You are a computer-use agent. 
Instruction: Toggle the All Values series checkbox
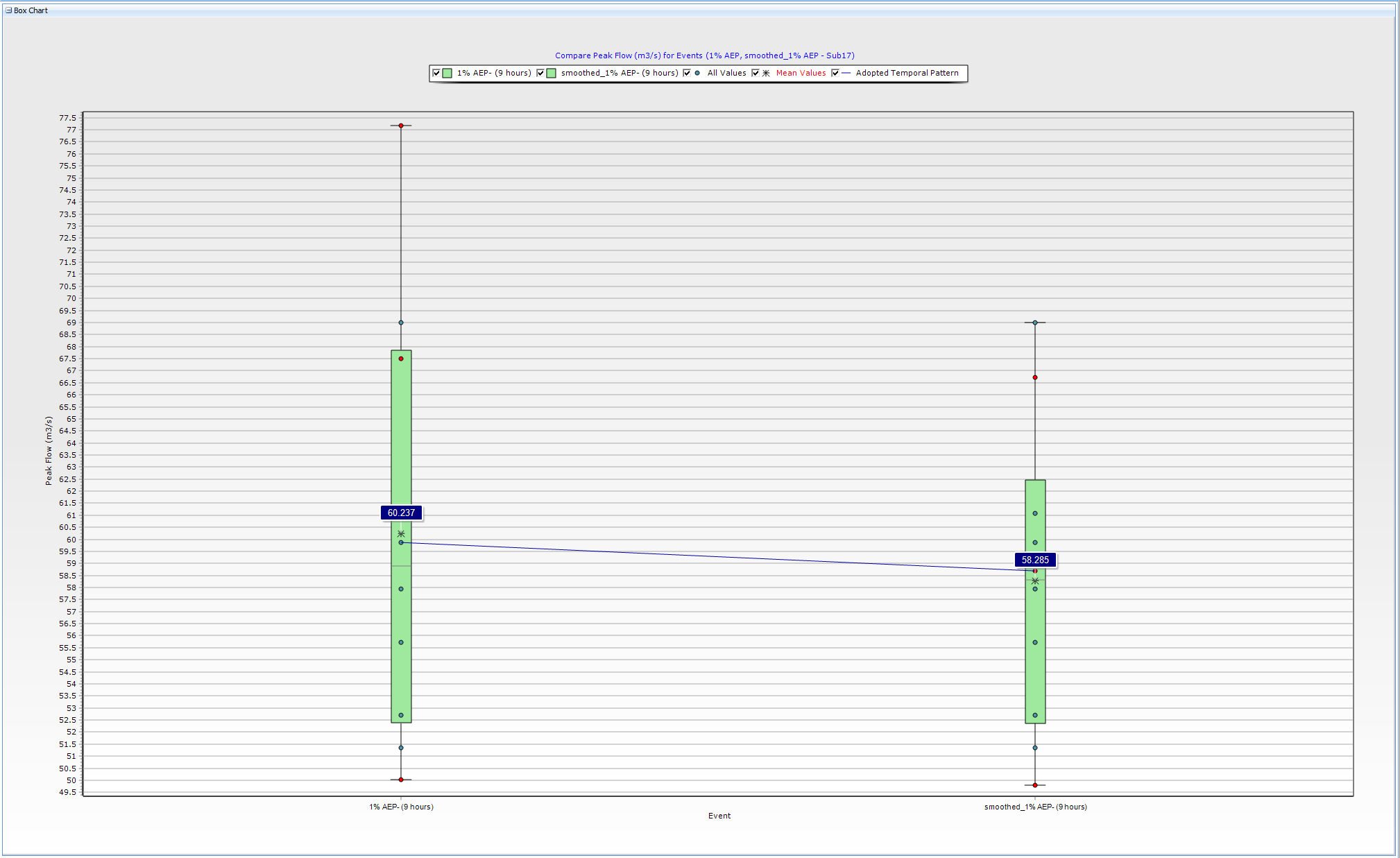[687, 73]
